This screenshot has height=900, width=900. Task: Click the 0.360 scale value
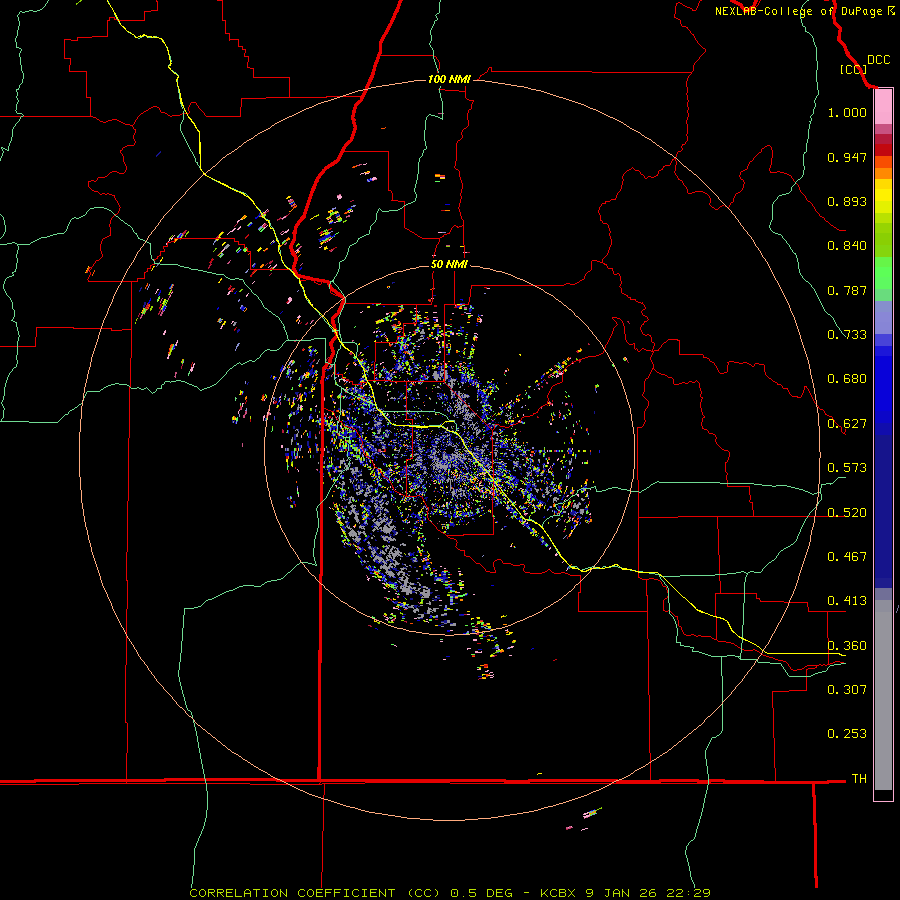point(847,646)
